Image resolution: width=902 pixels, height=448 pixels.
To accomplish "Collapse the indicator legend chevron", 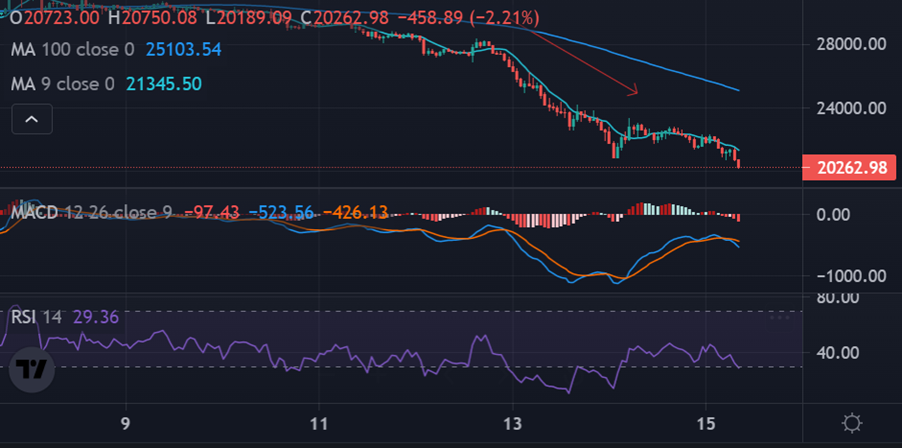I will (x=31, y=120).
